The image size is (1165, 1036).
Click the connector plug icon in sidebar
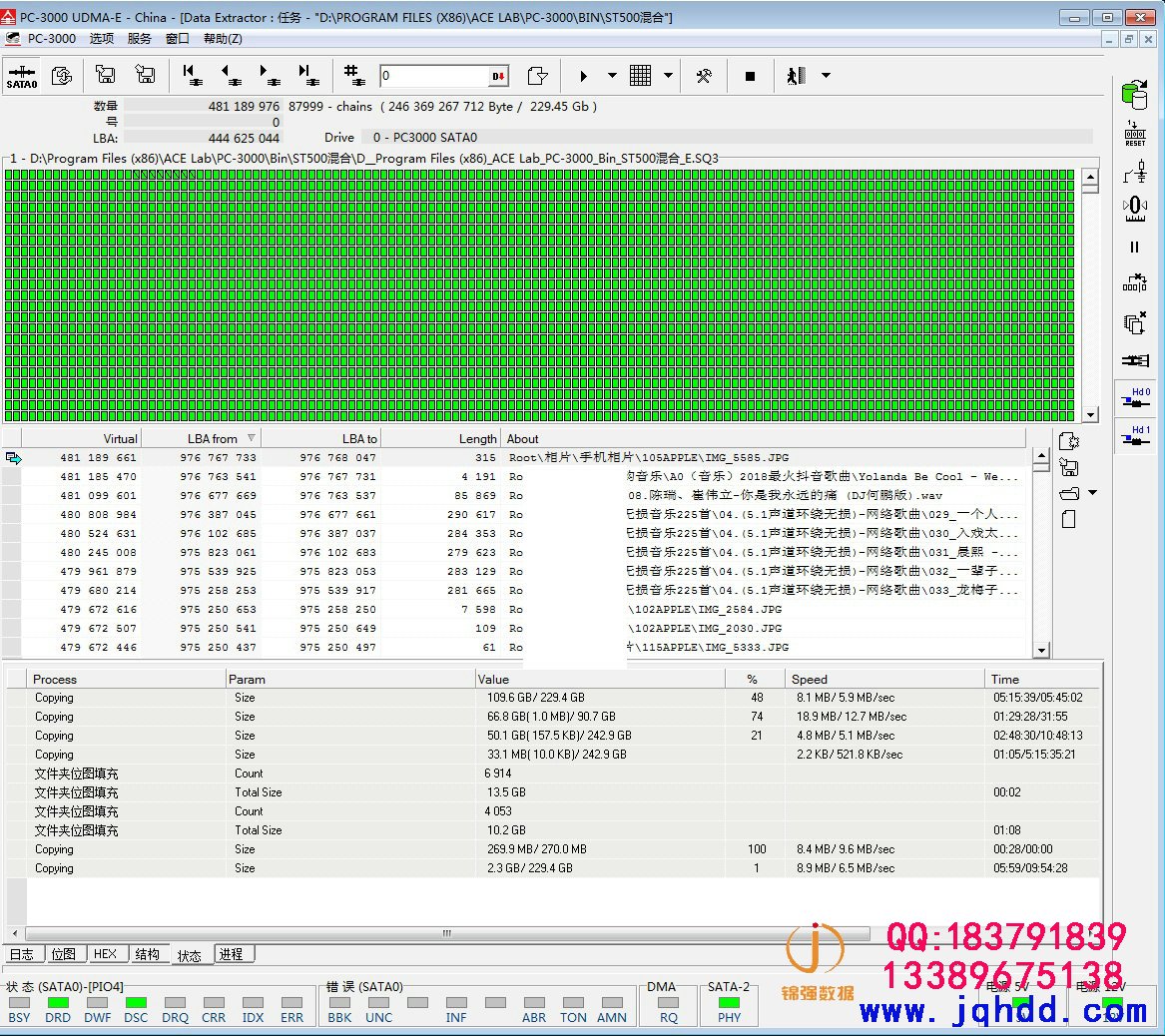tap(1134, 361)
